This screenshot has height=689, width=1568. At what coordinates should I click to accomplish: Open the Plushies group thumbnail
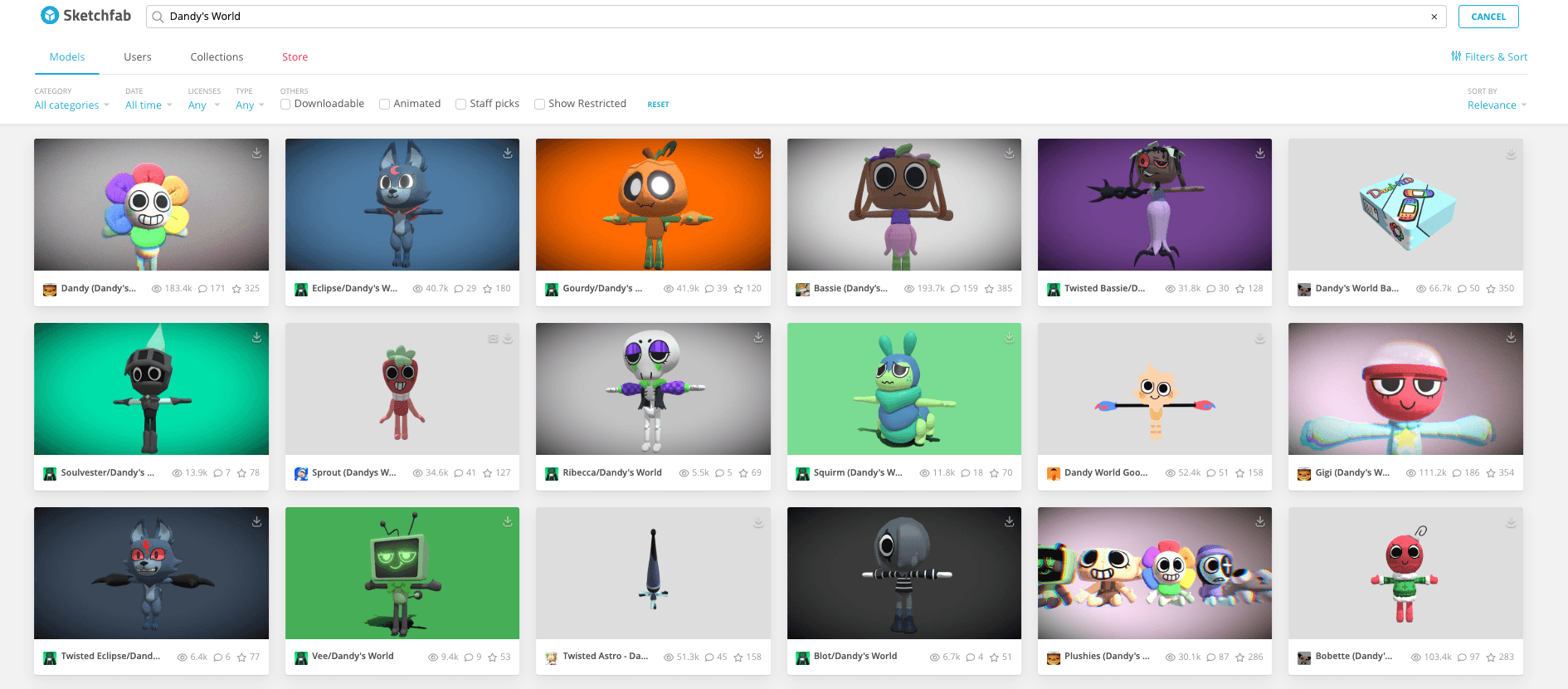pyautogui.click(x=1155, y=573)
